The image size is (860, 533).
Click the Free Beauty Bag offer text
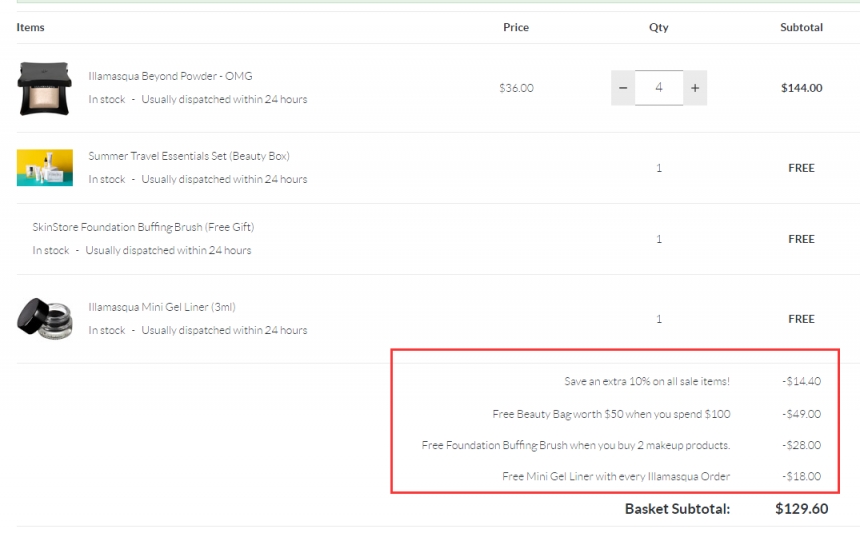pos(611,413)
